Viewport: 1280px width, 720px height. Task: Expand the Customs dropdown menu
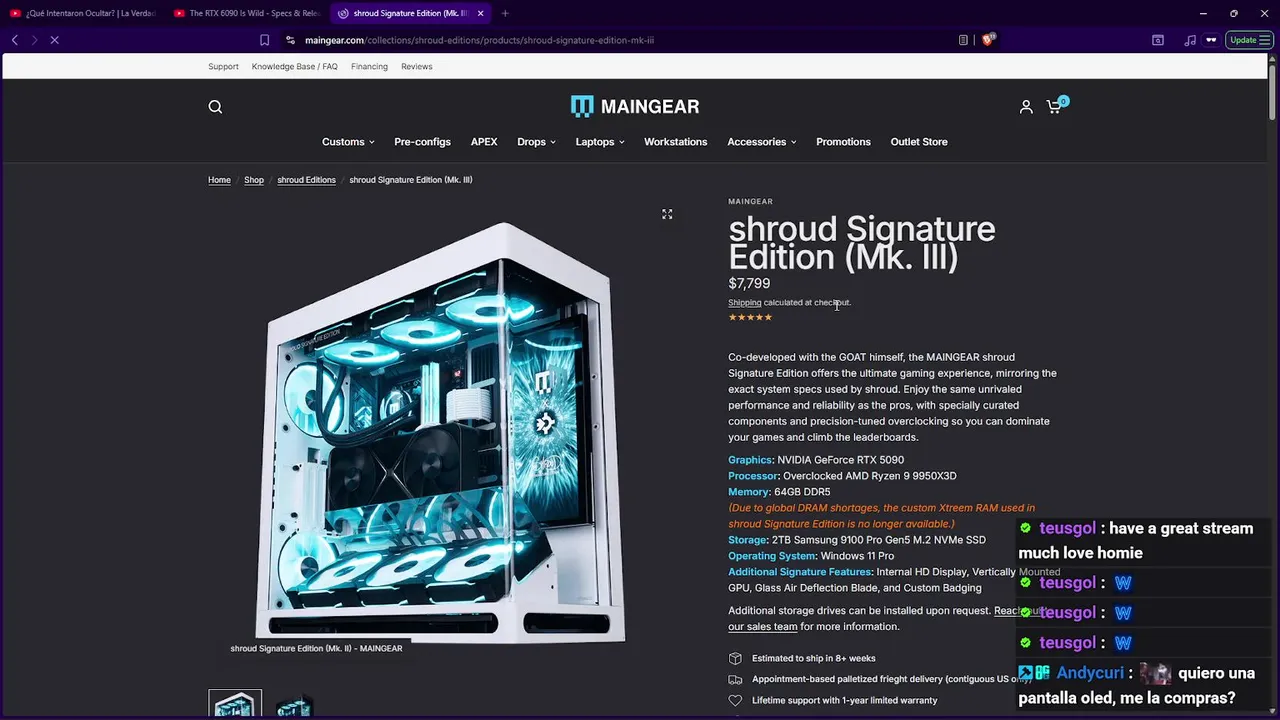coord(348,142)
